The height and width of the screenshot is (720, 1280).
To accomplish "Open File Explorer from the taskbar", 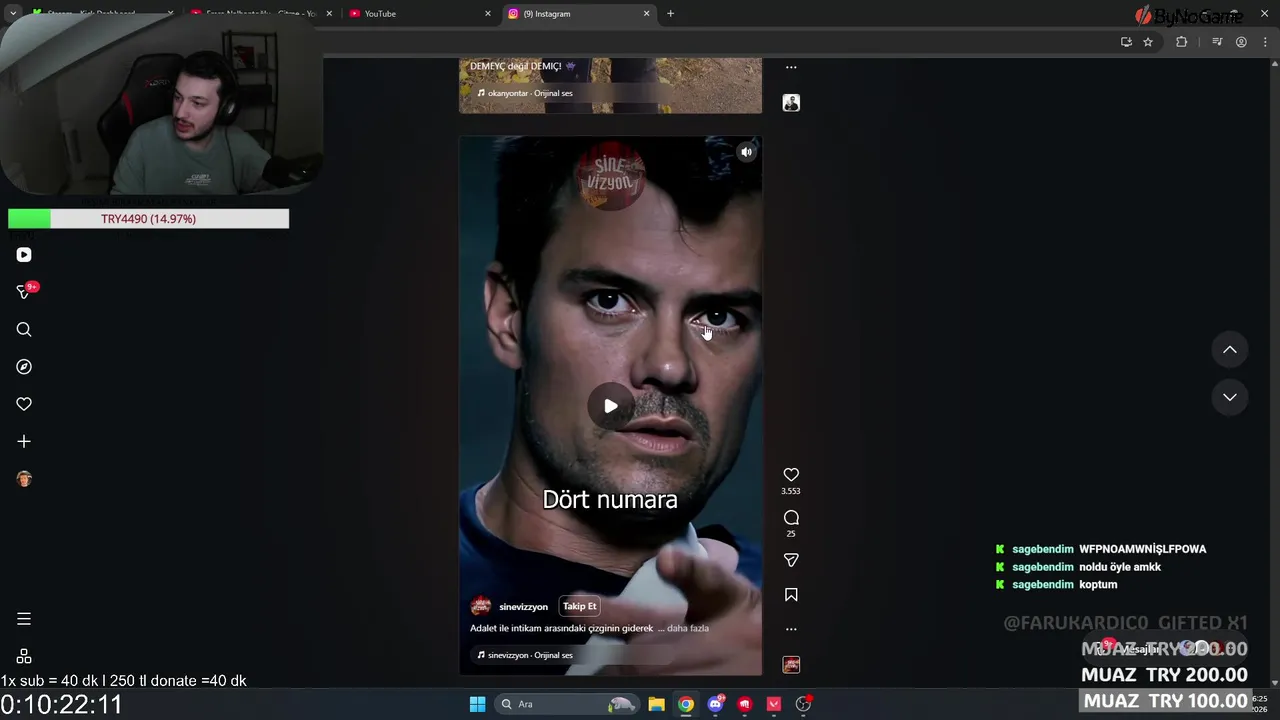I will coord(656,704).
